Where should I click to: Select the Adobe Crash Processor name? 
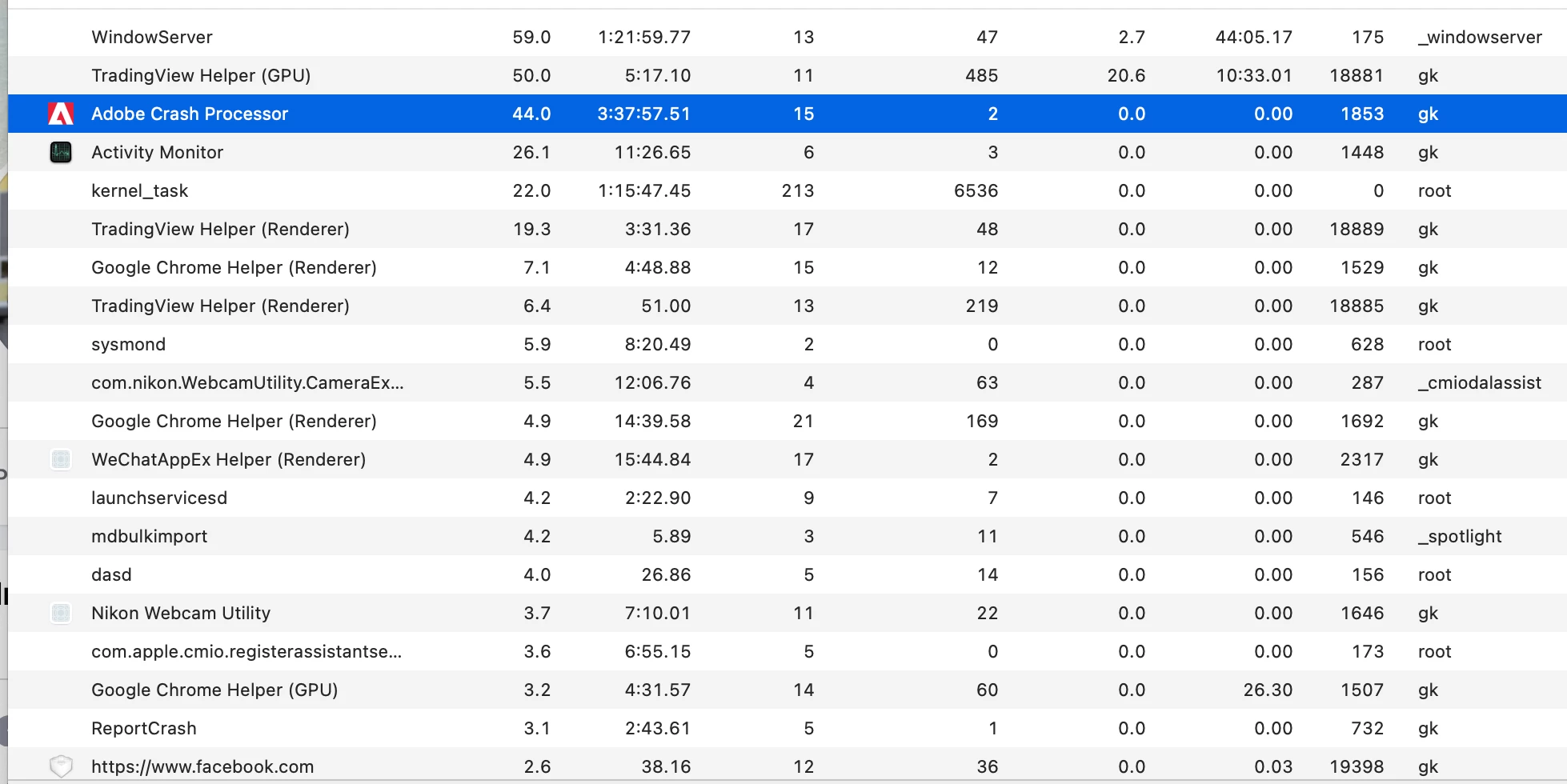pos(190,114)
